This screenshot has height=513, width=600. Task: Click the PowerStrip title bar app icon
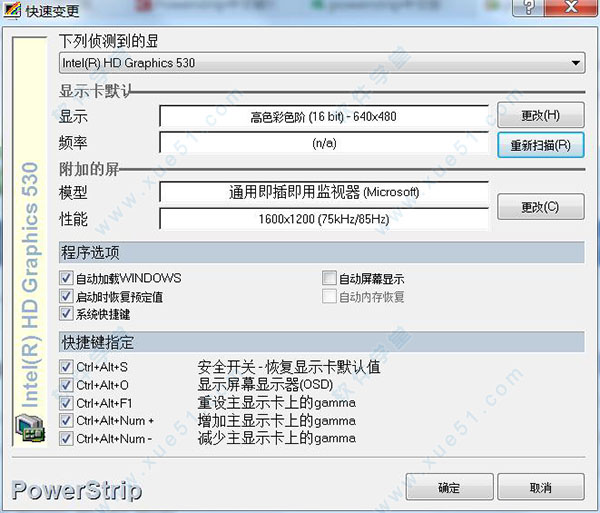coord(11,10)
